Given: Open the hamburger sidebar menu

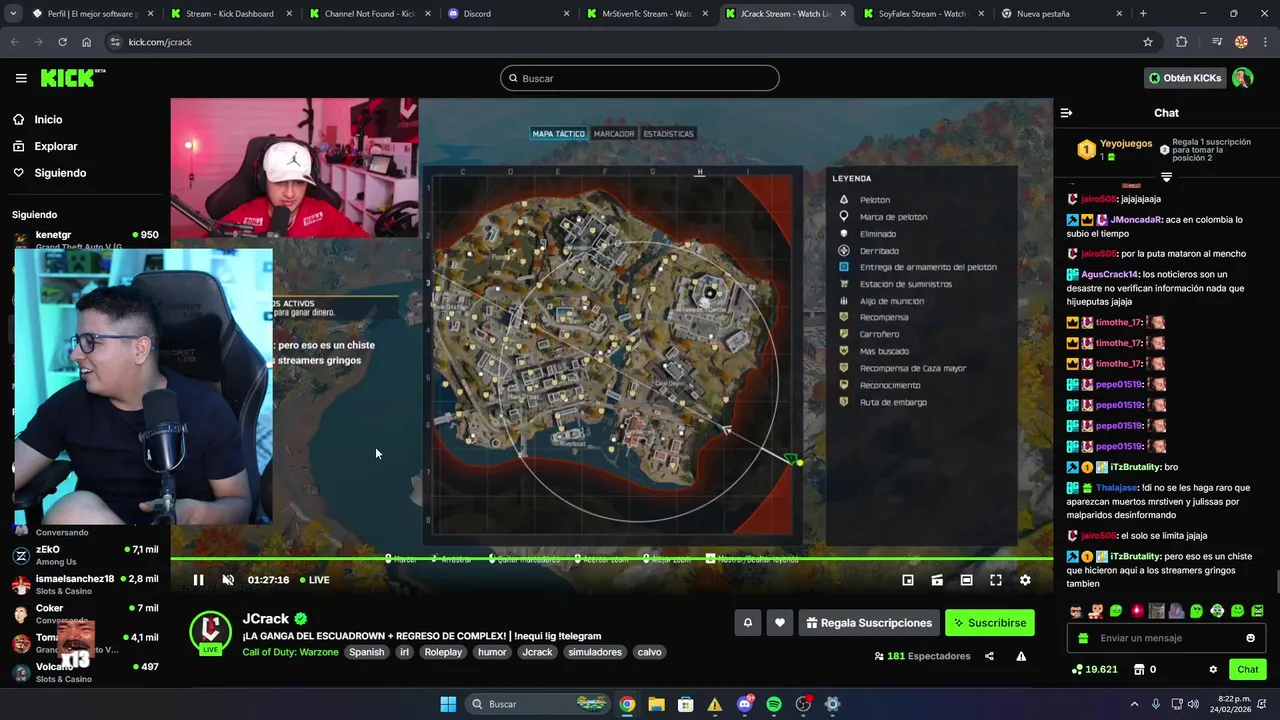Looking at the screenshot, I should tap(21, 78).
